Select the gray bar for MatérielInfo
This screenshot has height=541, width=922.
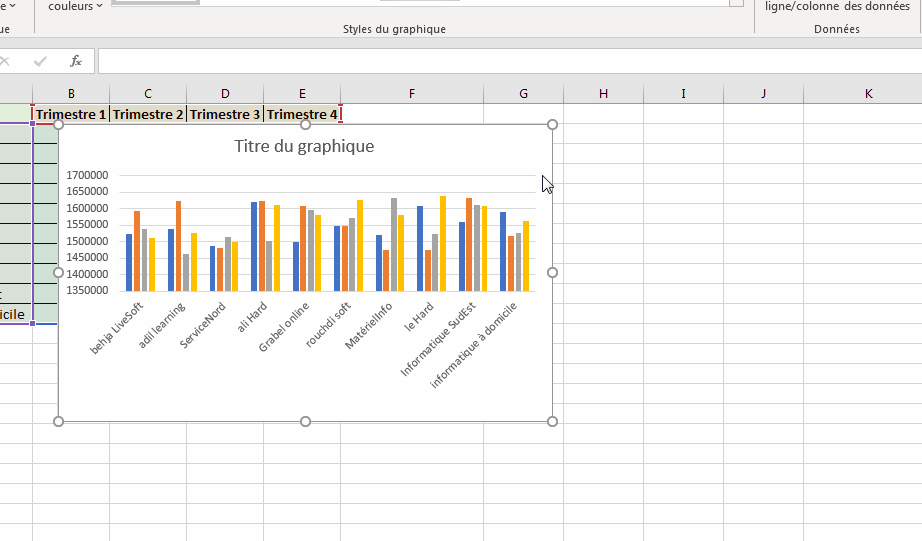[394, 245]
